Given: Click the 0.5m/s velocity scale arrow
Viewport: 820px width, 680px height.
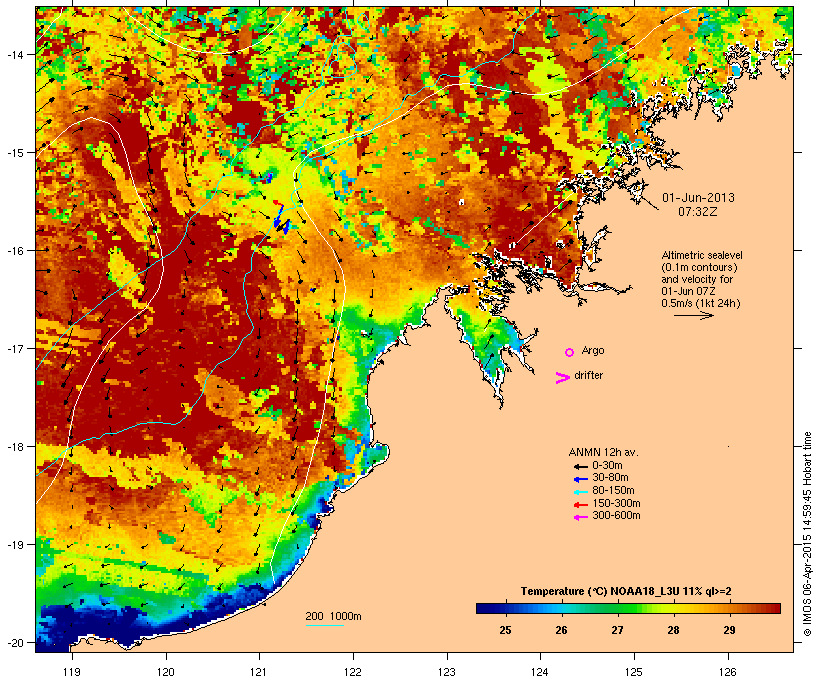Looking at the screenshot, I should tap(693, 315).
